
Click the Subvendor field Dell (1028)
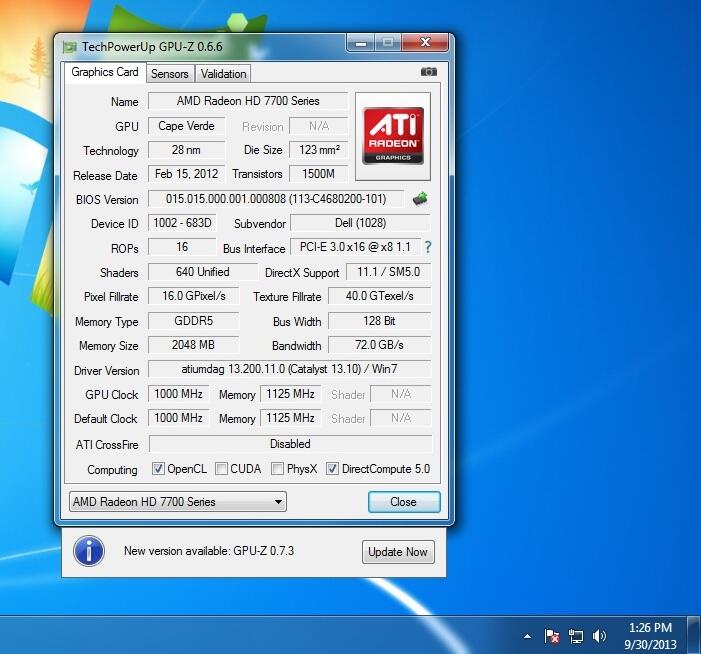click(x=360, y=223)
